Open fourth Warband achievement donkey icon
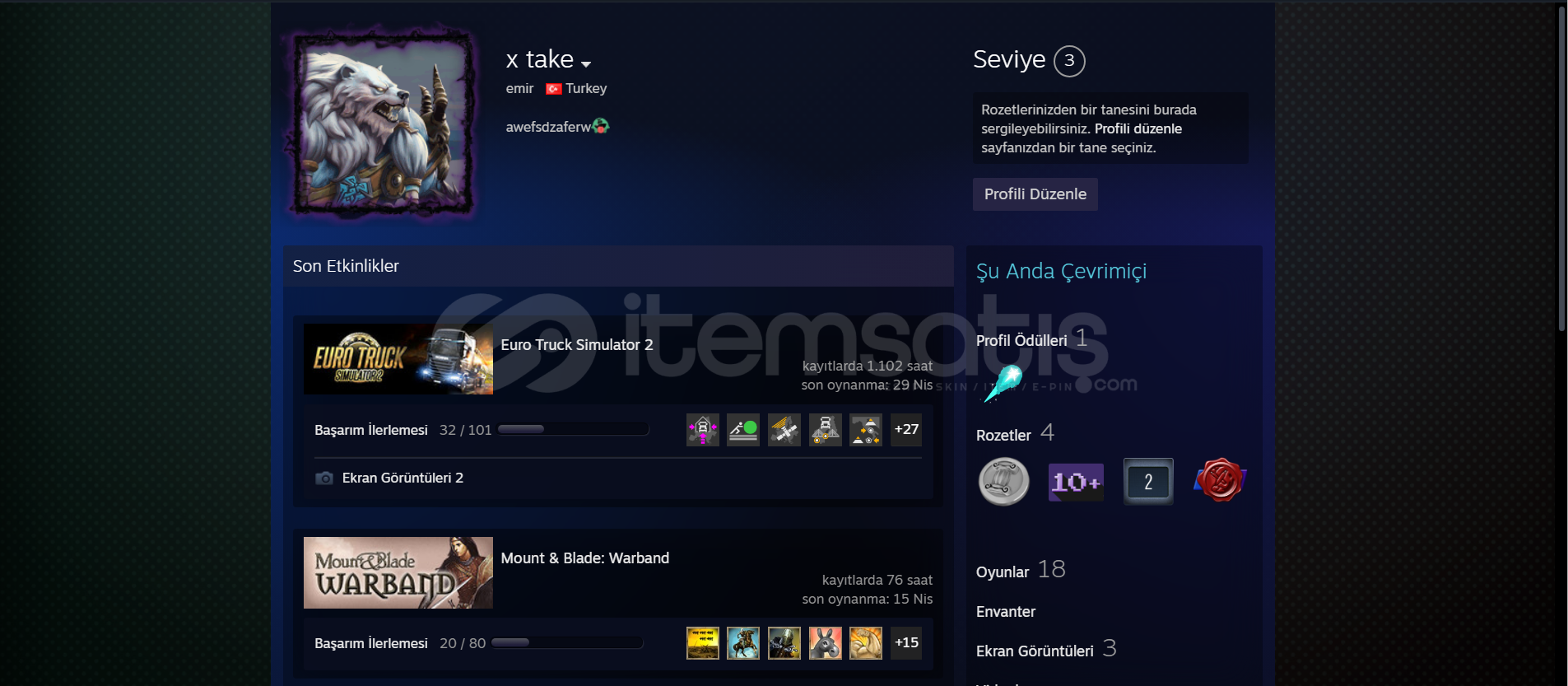The height and width of the screenshot is (686, 1568). pyautogui.click(x=825, y=643)
